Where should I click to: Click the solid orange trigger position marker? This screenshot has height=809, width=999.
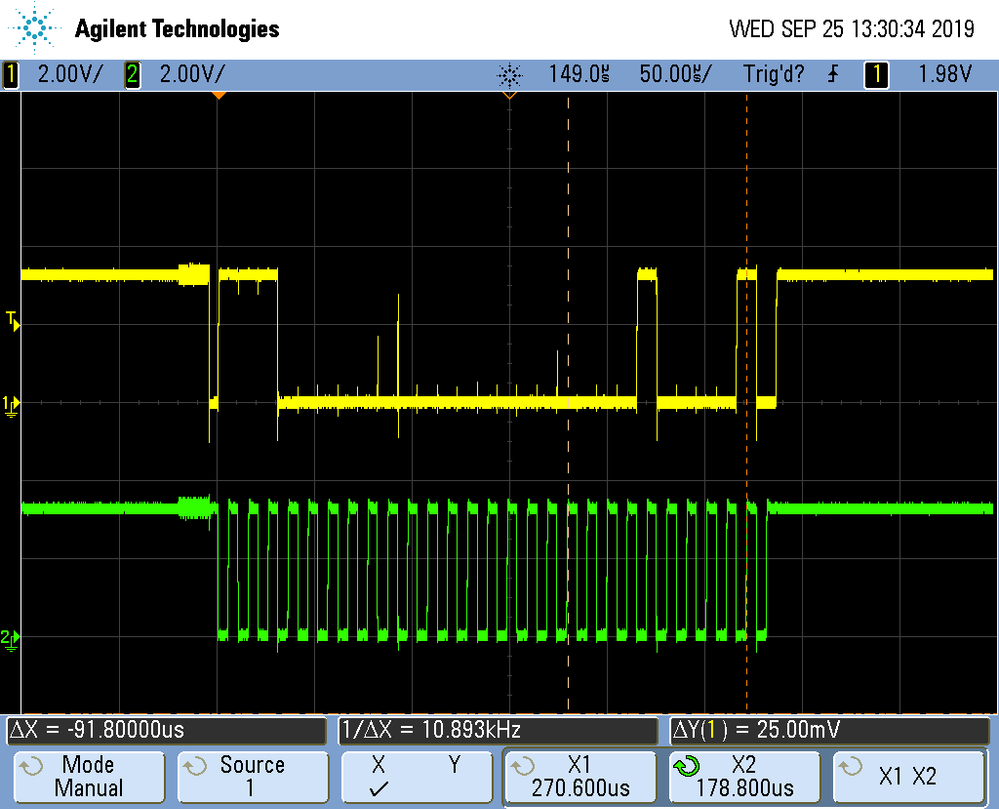219,96
